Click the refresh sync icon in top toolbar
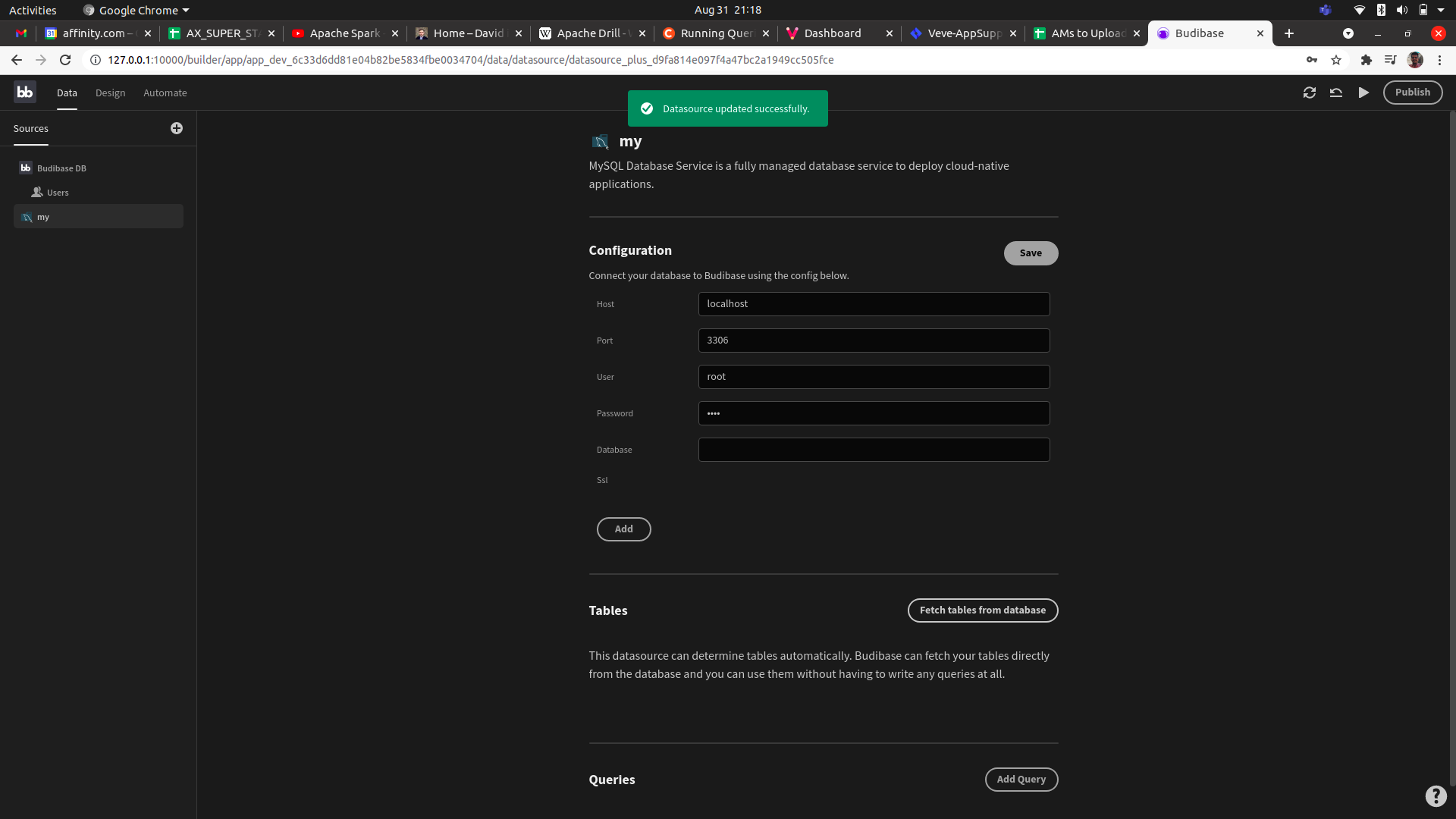The width and height of the screenshot is (1456, 819). coord(1309,93)
